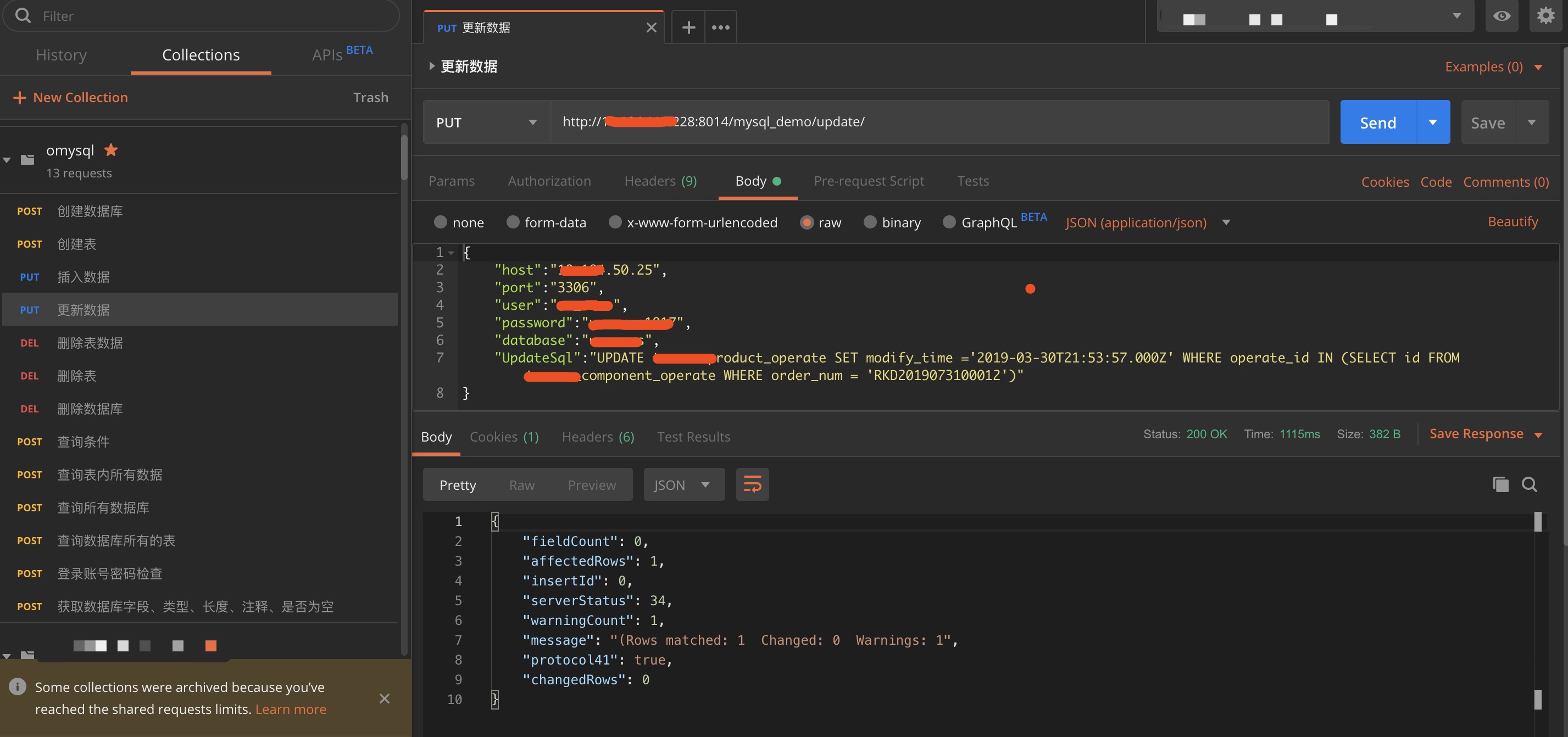Click the request URL input field
The width and height of the screenshot is (1568, 737).
[939, 122]
